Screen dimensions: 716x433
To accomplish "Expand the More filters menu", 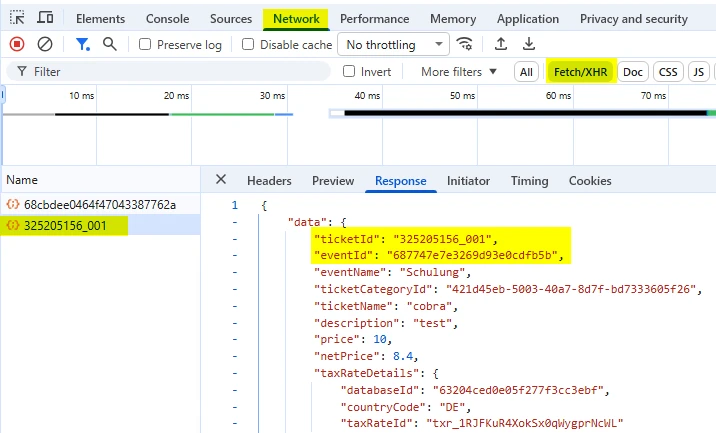I will 459,72.
